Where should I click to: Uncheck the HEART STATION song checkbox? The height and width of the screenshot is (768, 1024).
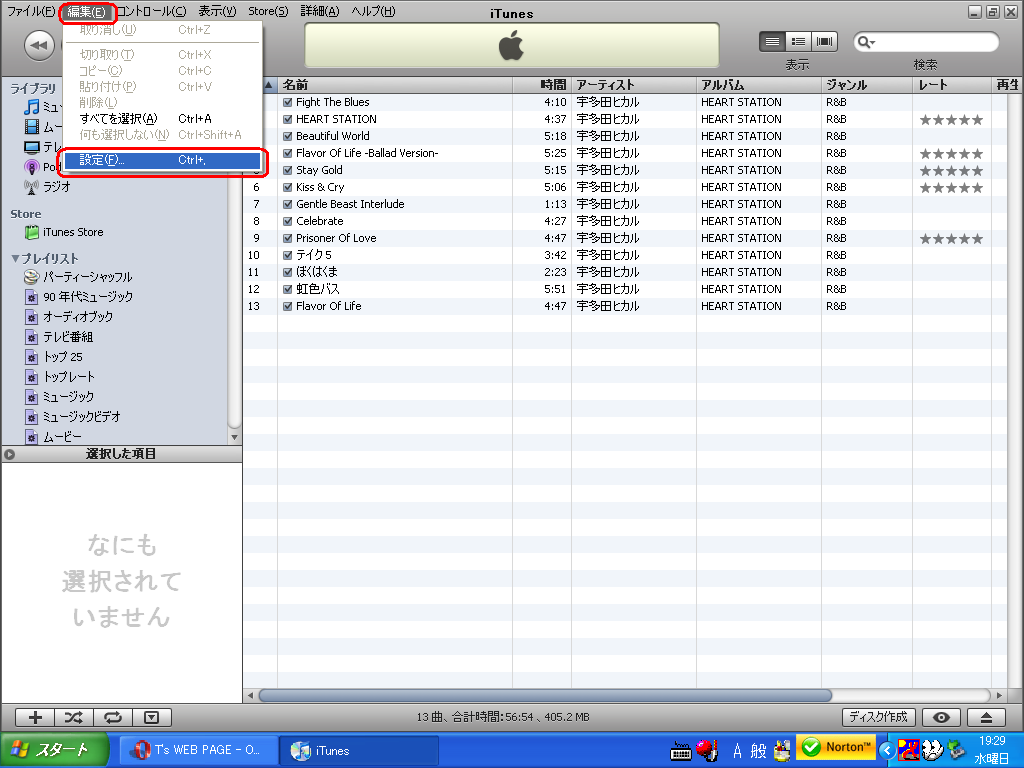(287, 120)
